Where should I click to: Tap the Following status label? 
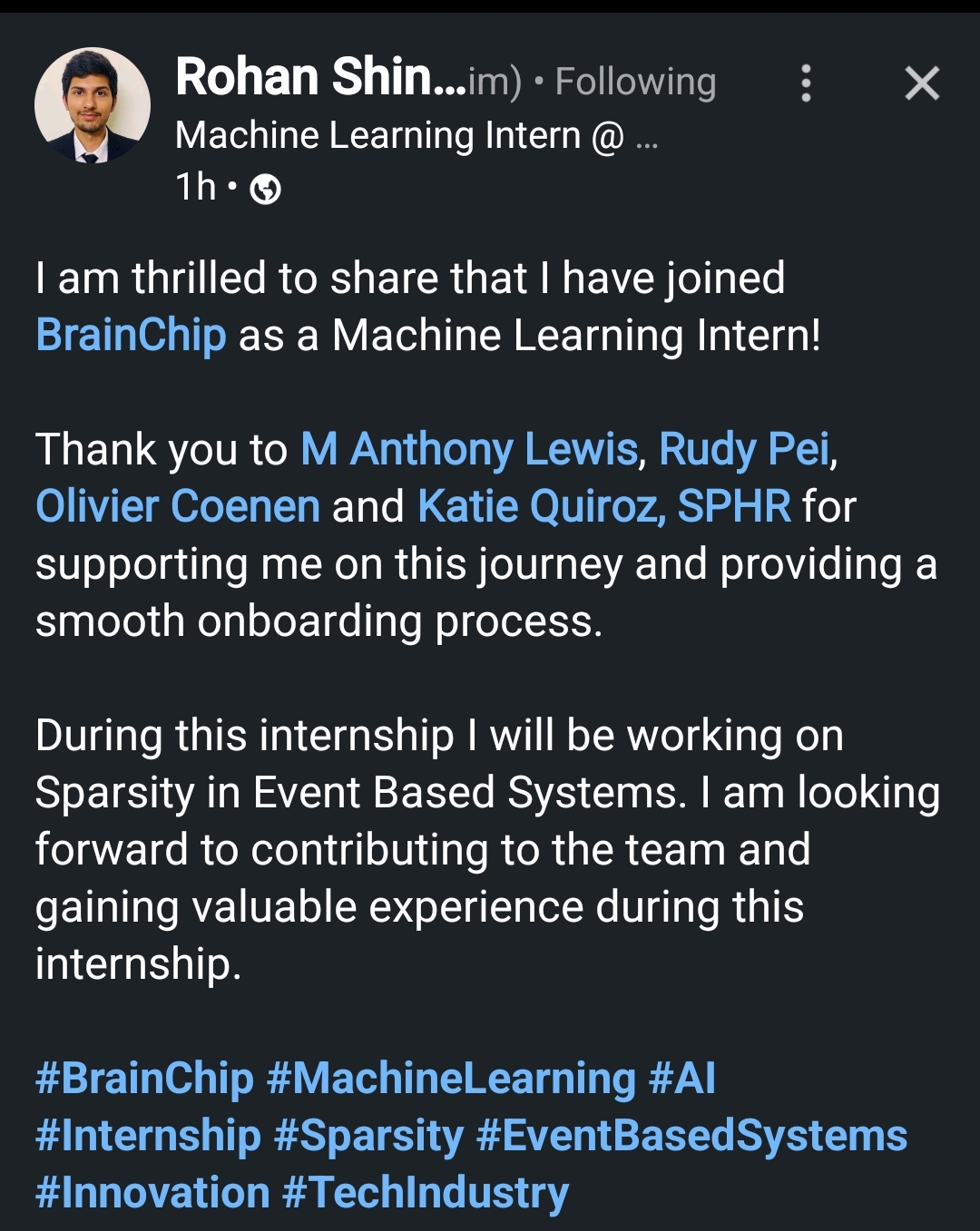[x=635, y=82]
